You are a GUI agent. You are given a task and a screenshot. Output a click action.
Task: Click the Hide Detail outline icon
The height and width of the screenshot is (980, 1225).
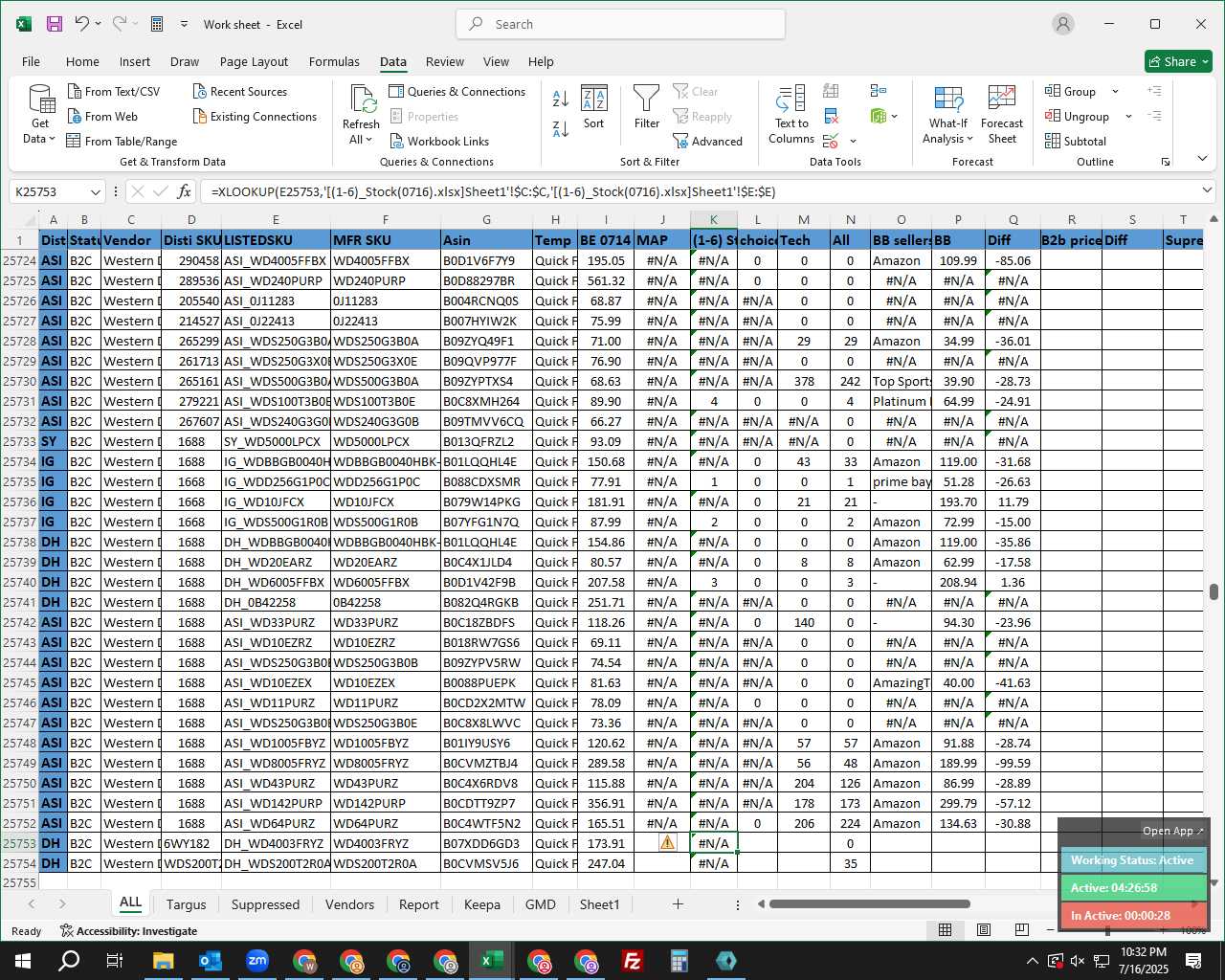pos(1155,116)
